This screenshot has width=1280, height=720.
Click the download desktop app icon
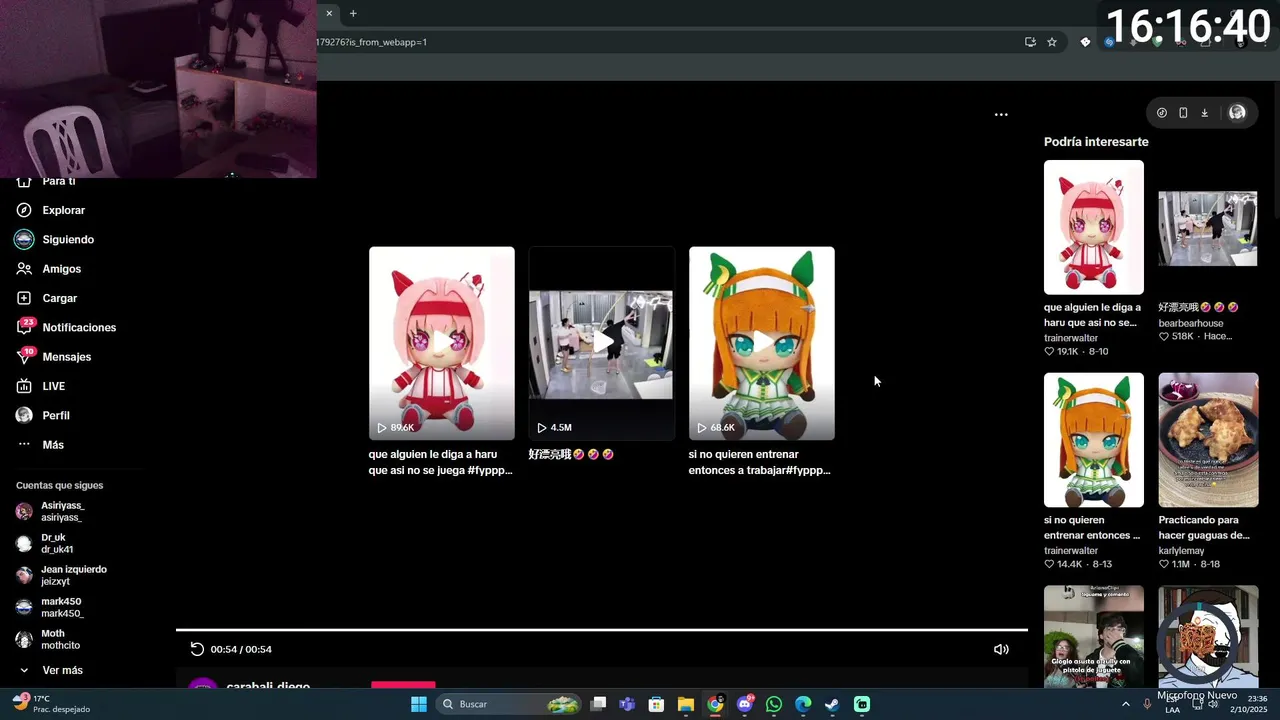point(1204,113)
